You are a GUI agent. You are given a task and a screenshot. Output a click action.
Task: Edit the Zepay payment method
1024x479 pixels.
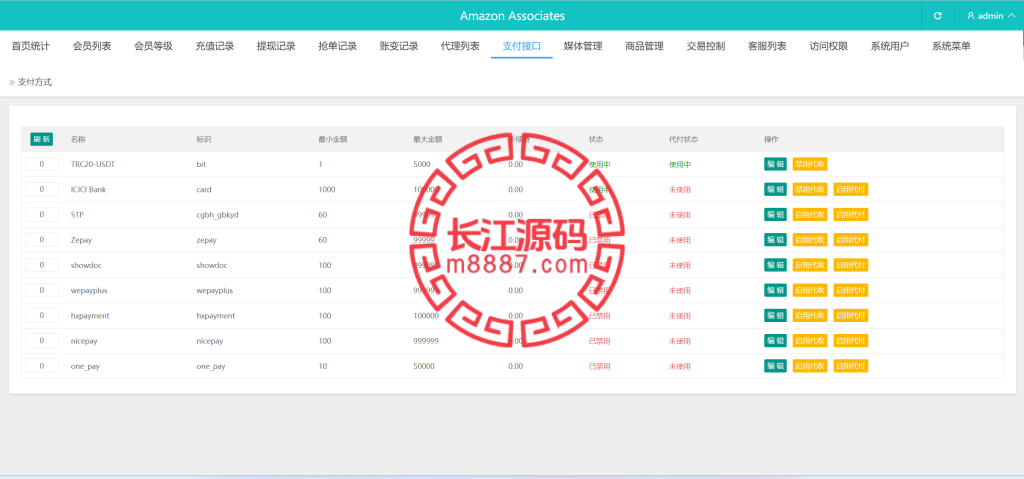775,240
